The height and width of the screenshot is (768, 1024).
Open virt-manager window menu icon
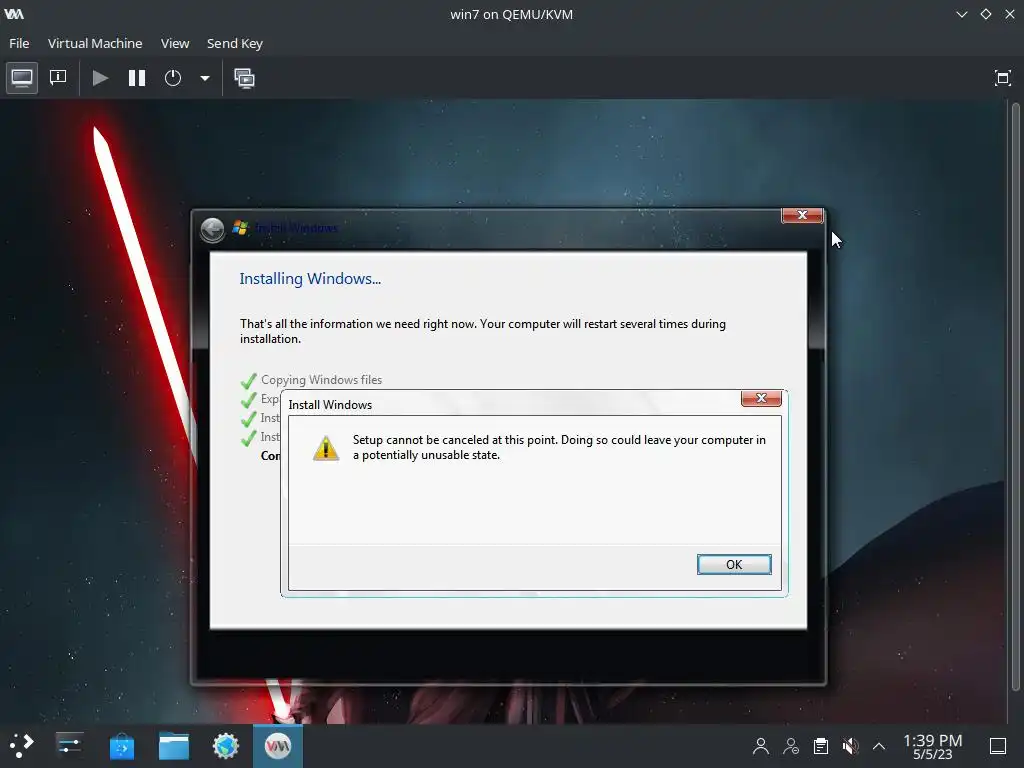14,14
